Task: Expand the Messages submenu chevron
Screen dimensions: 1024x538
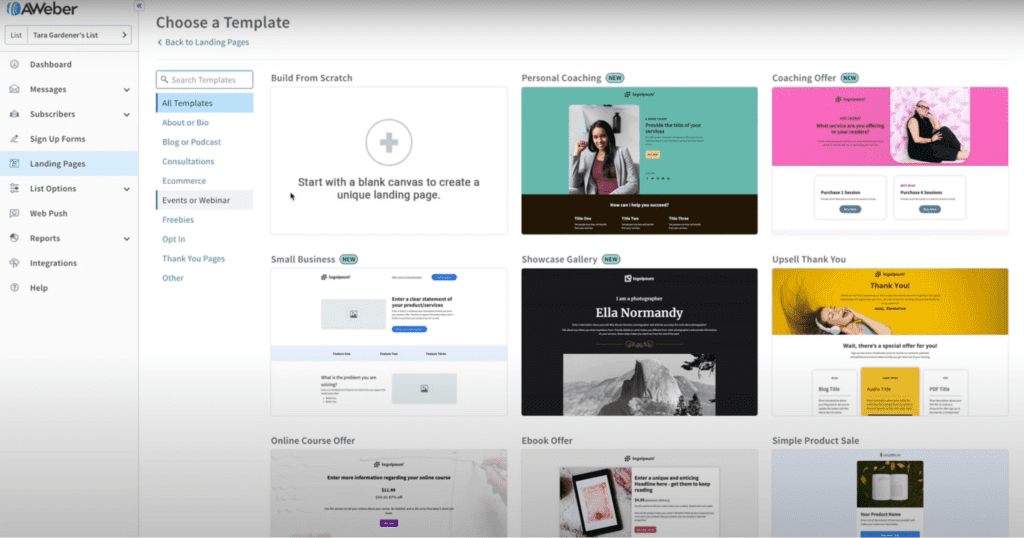Action: coord(127,89)
